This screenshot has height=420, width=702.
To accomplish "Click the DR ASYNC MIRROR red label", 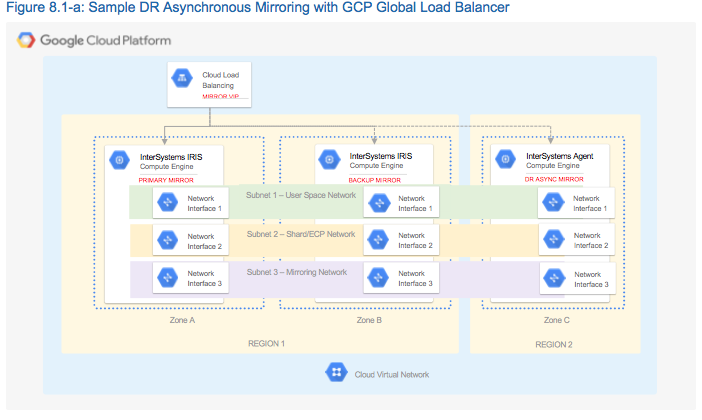I will tap(553, 179).
